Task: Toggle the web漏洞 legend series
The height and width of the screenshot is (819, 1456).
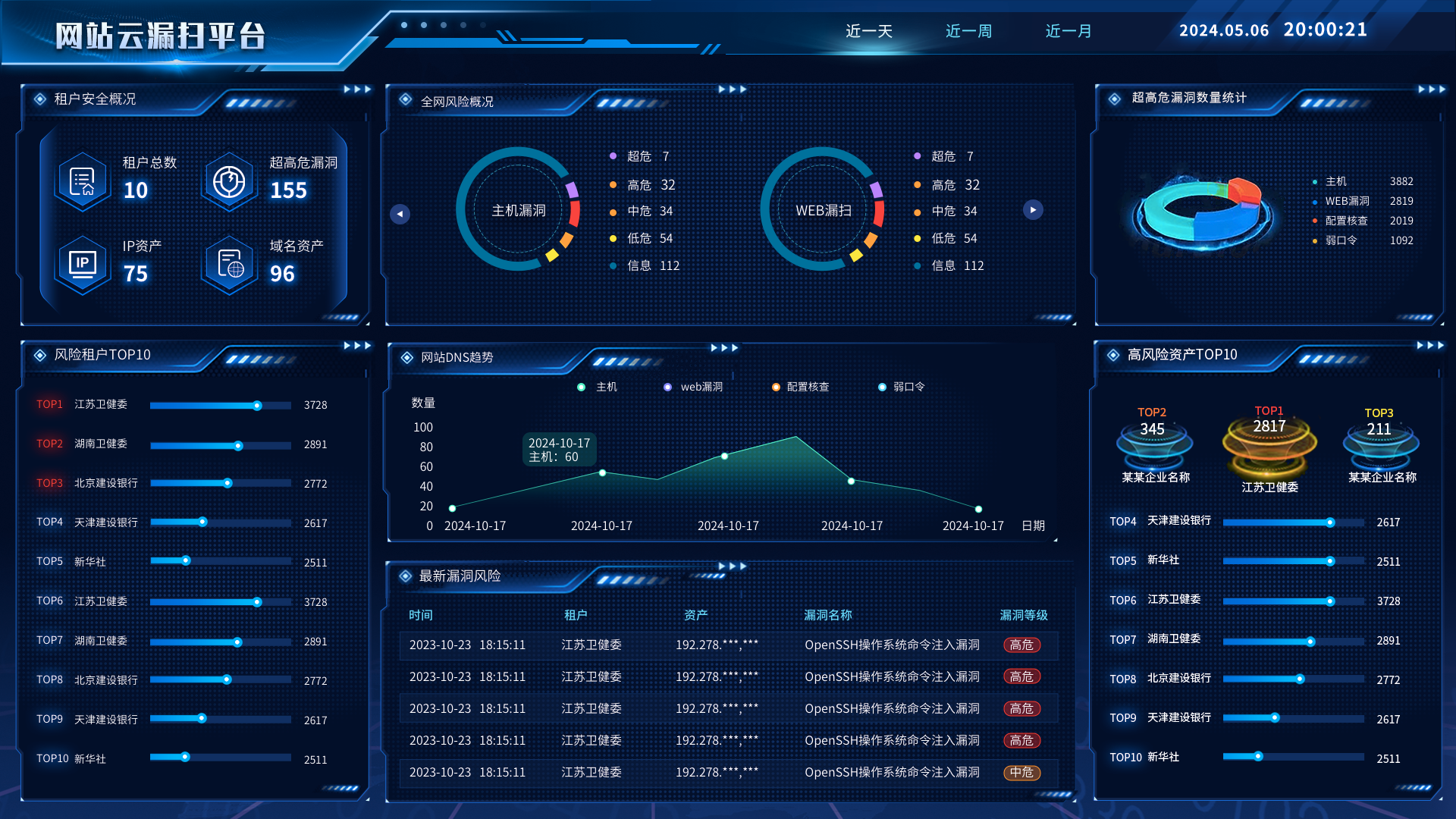Action: point(693,387)
